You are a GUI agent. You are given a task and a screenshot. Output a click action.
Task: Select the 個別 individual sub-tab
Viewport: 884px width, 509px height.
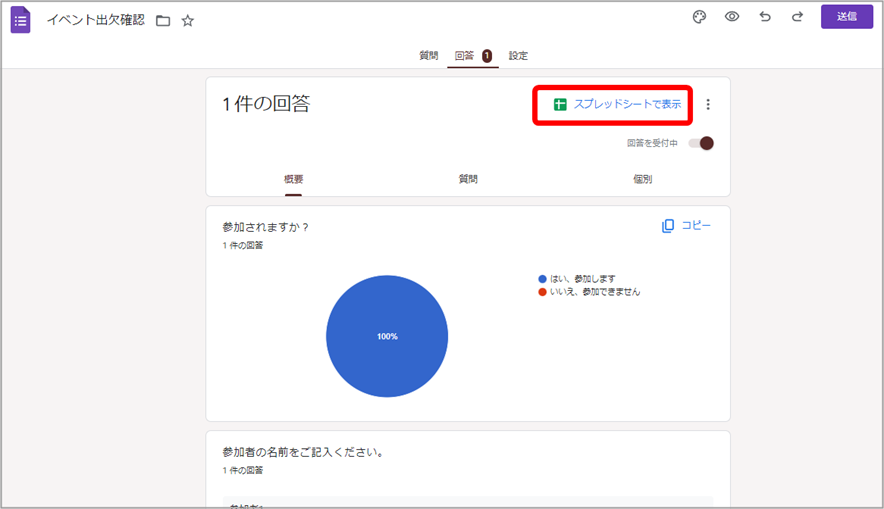point(642,179)
